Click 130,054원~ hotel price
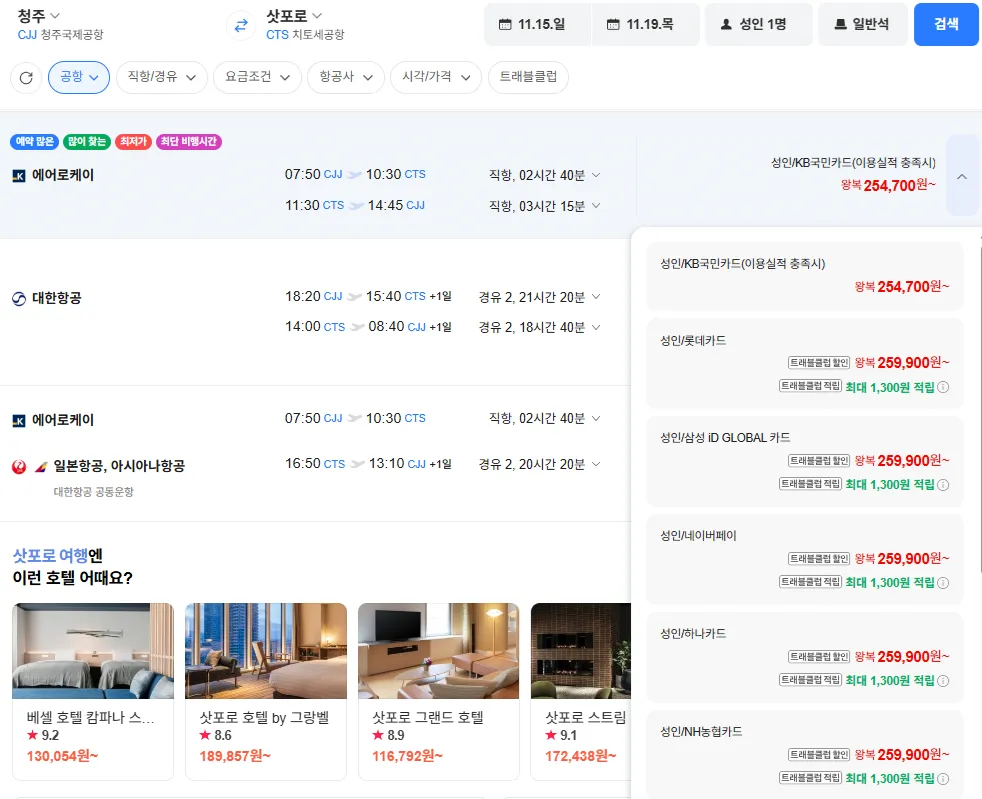The width and height of the screenshot is (982, 799). tap(62, 756)
